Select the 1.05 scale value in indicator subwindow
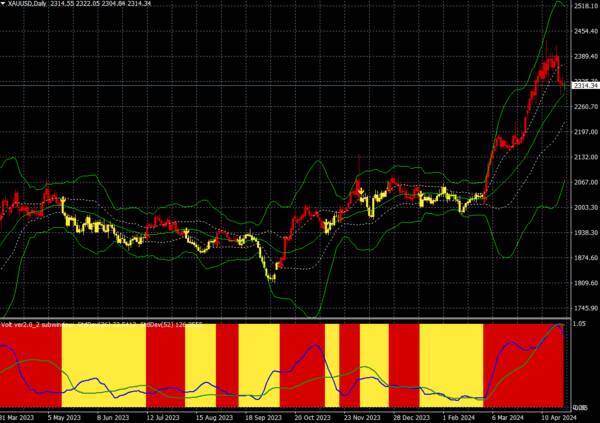The width and height of the screenshot is (600, 423). click(581, 325)
